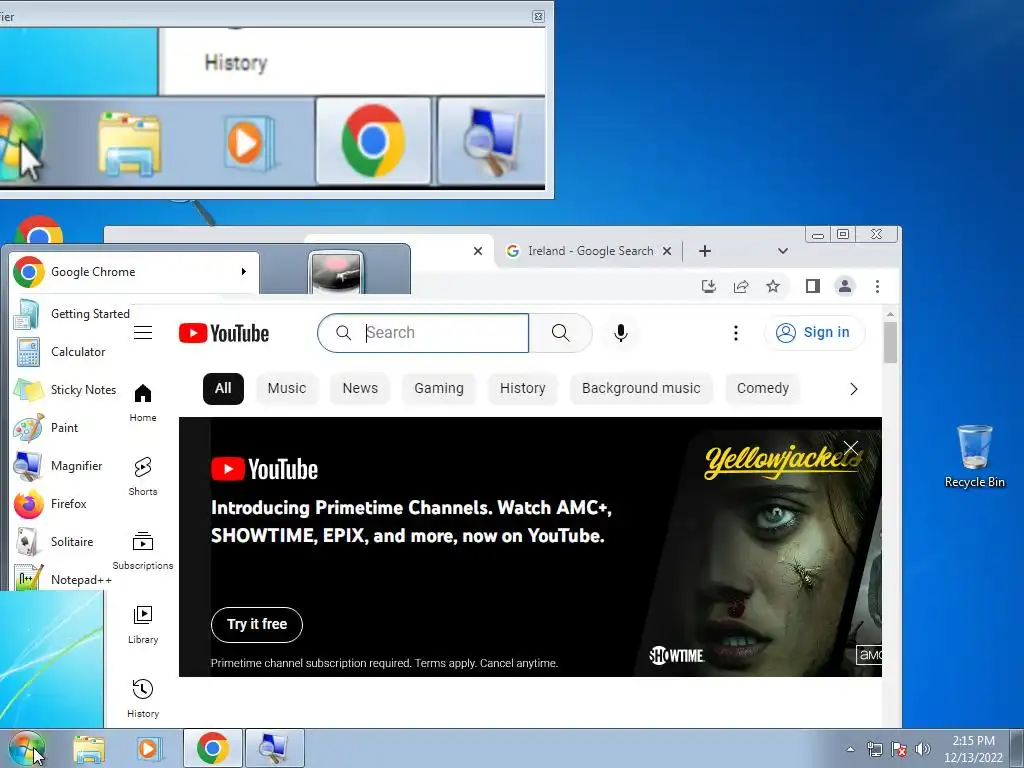
Task: Click Magnifier icon on taskbar
Action: click(x=274, y=748)
